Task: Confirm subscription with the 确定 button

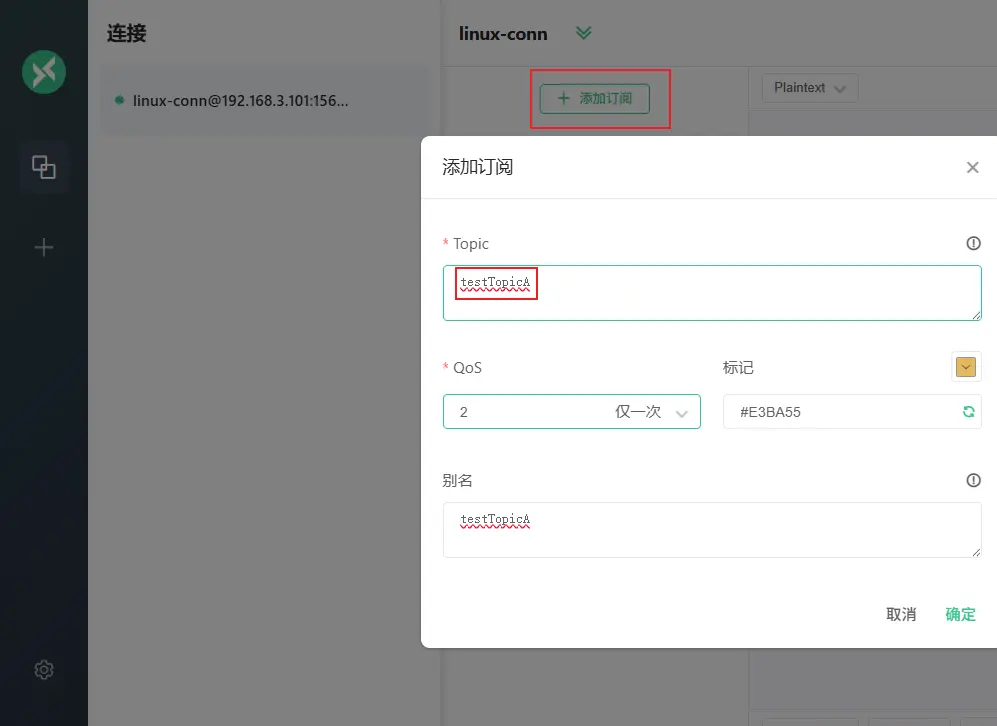Action: (959, 614)
